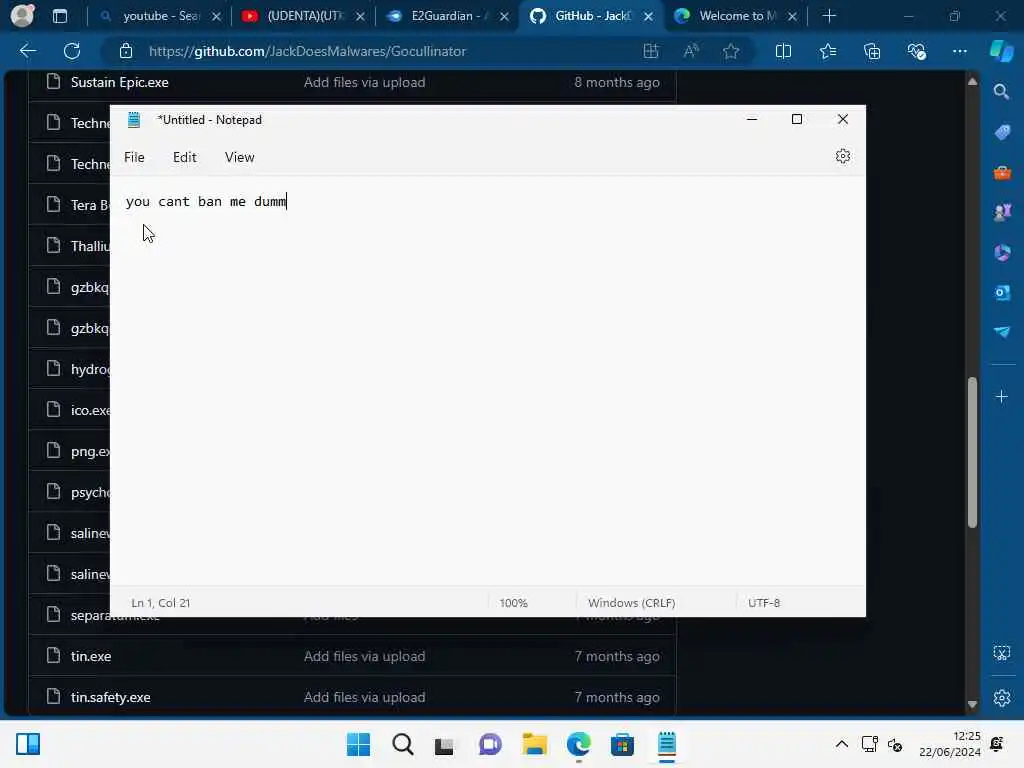The height and width of the screenshot is (768, 1024).
Task: Refresh the GitHub page
Action: [x=72, y=51]
